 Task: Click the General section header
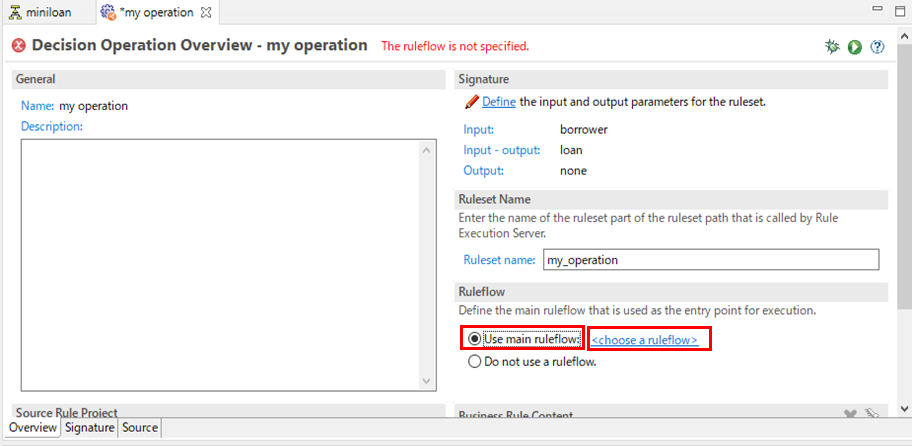[x=229, y=80]
